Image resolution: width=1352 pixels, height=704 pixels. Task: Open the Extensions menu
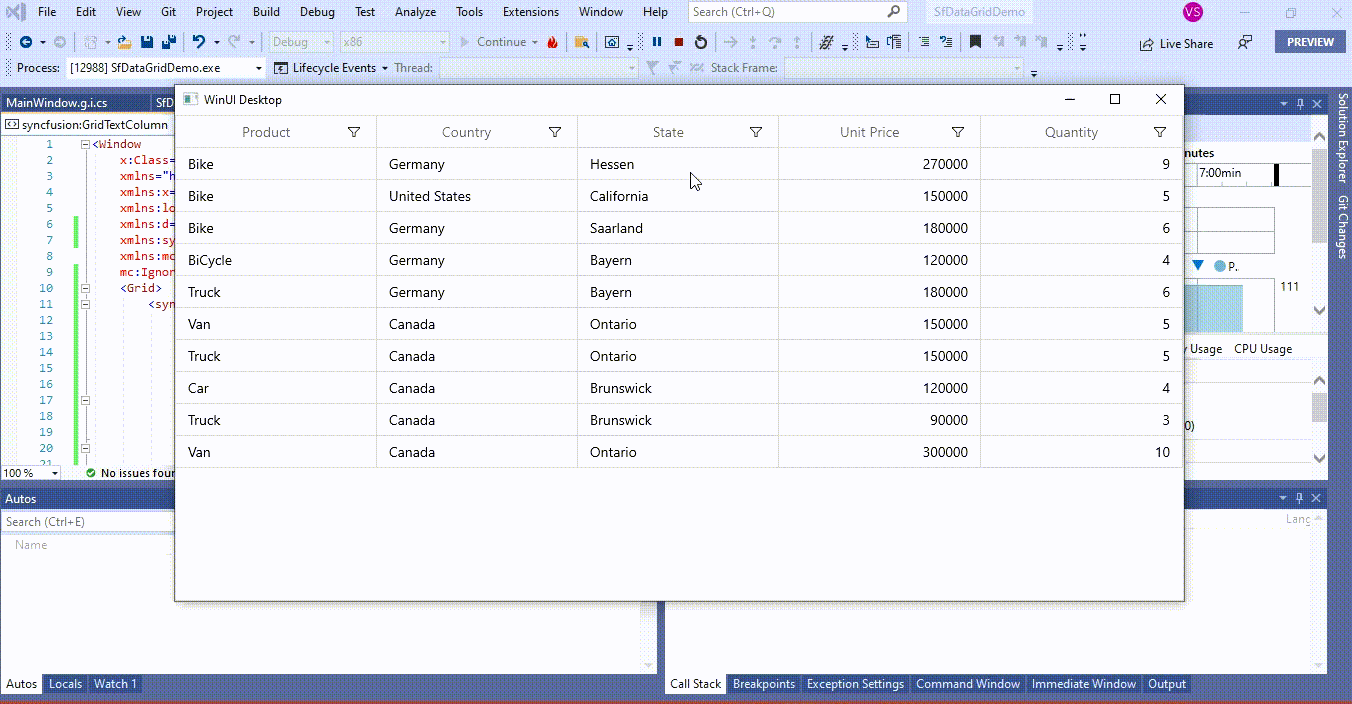[x=531, y=12]
